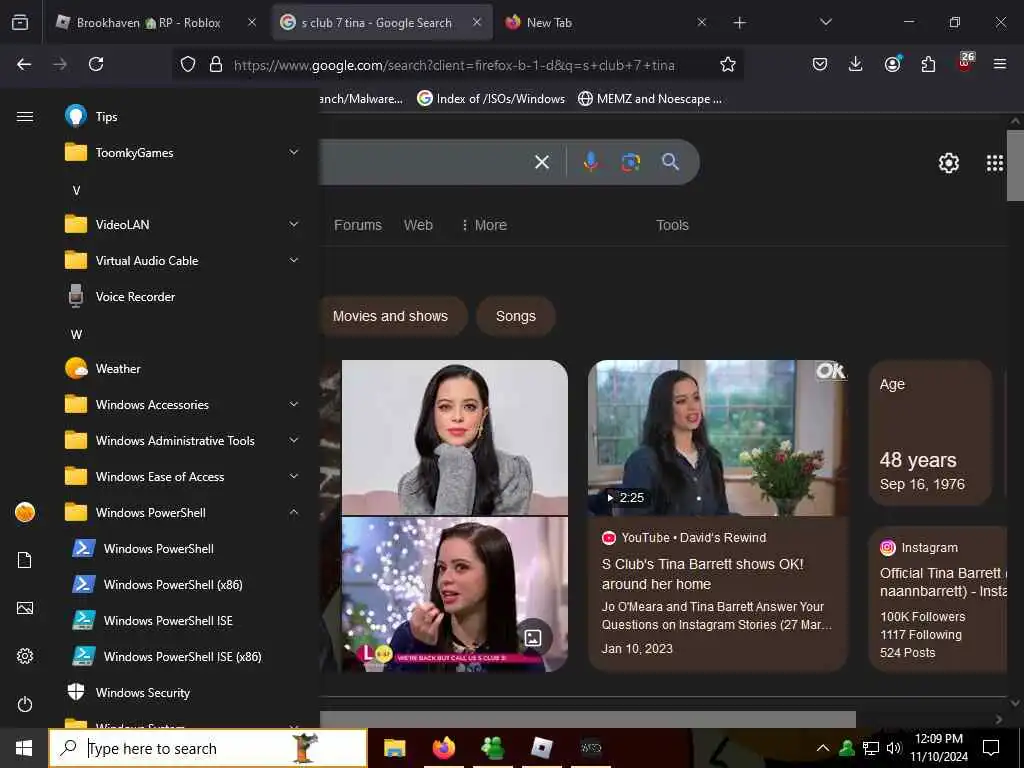
Task: Open Roblox from the taskbar
Action: [541, 748]
